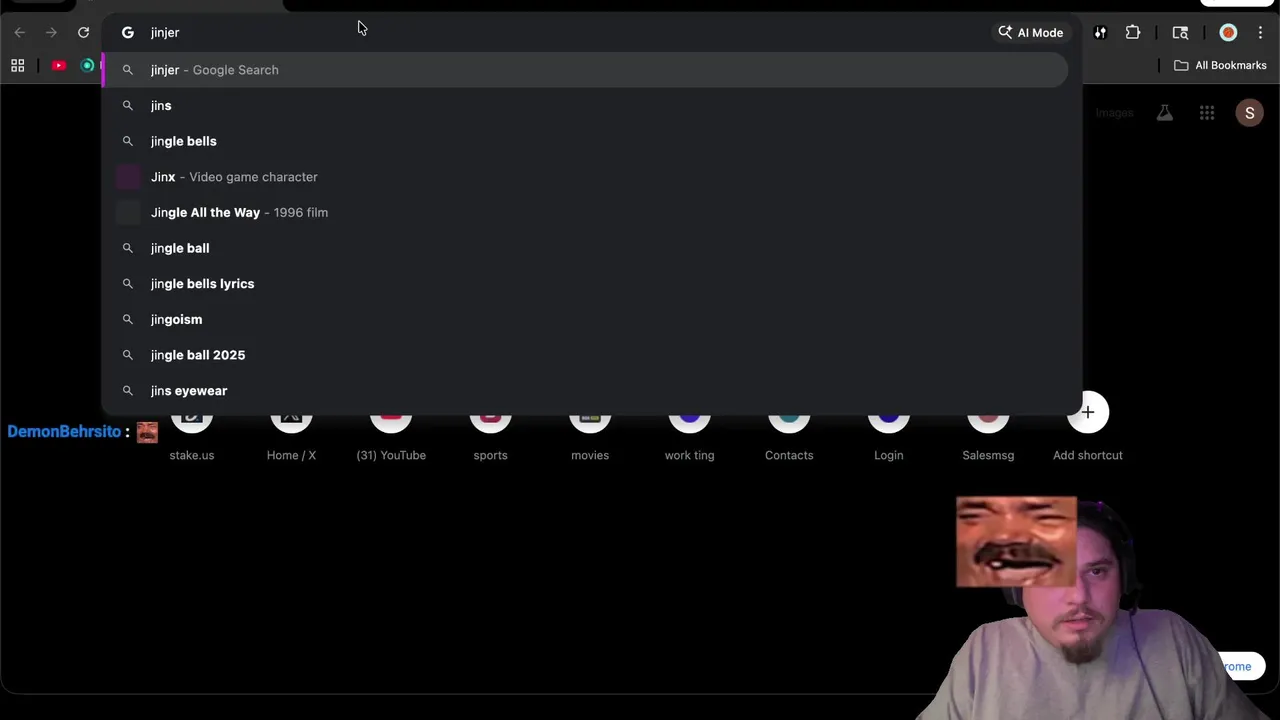Open the Google account 'S' avatar
Screen dimensions: 1280x720
click(1249, 113)
